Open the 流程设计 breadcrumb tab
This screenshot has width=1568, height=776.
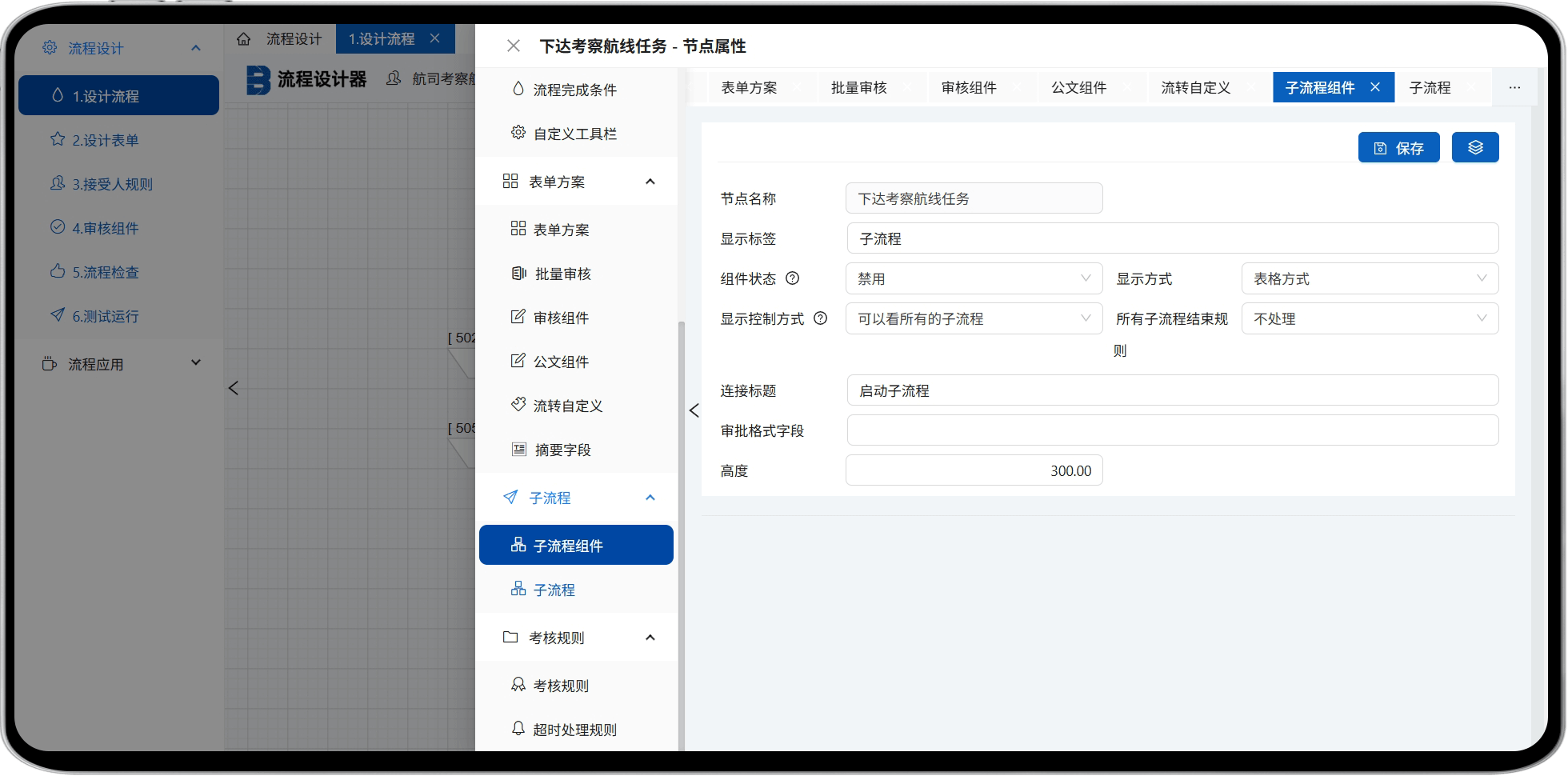click(294, 38)
